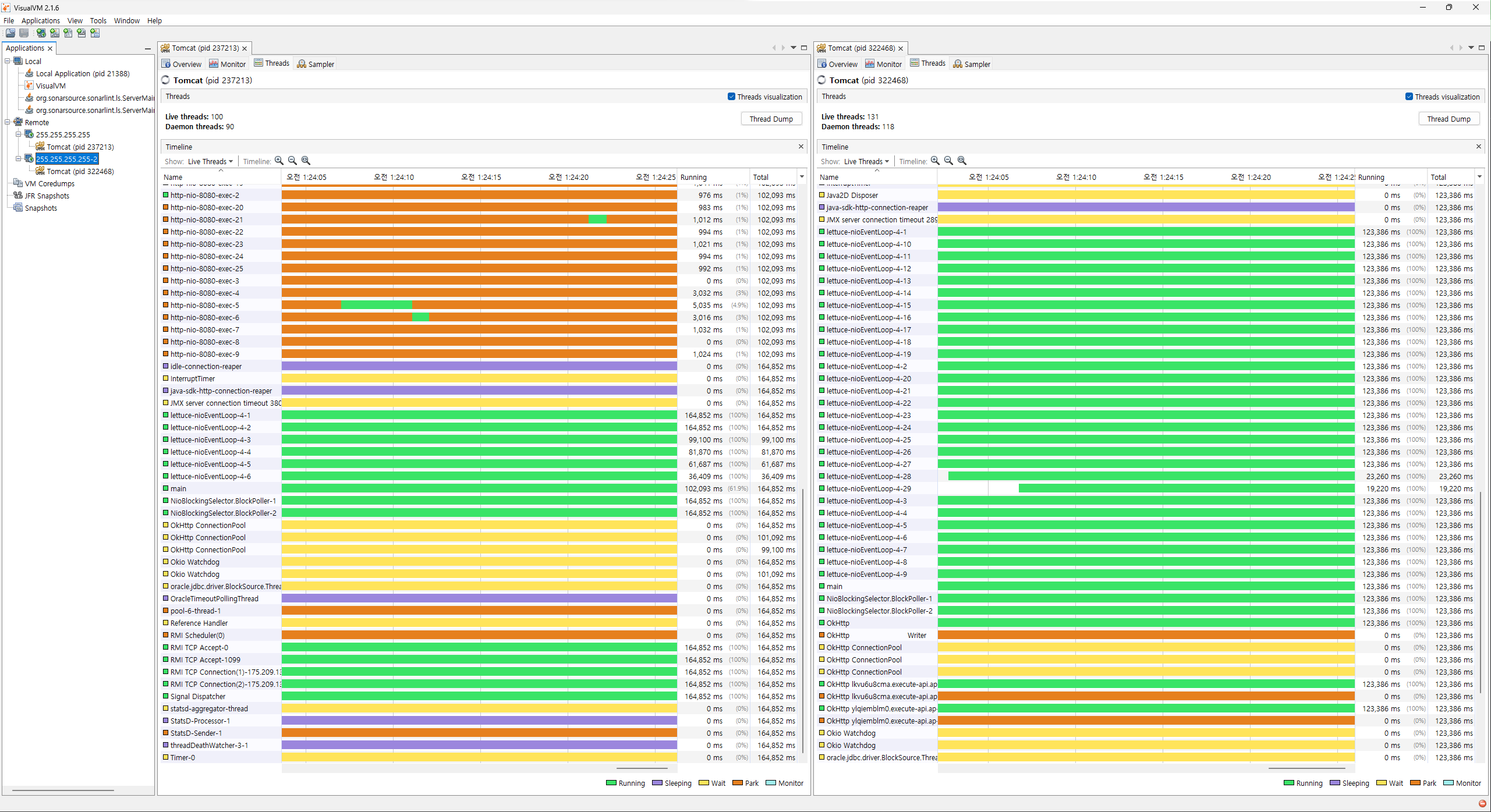Zoom out the right Timeline
The height and width of the screenshot is (812, 1491).
pos(948,161)
